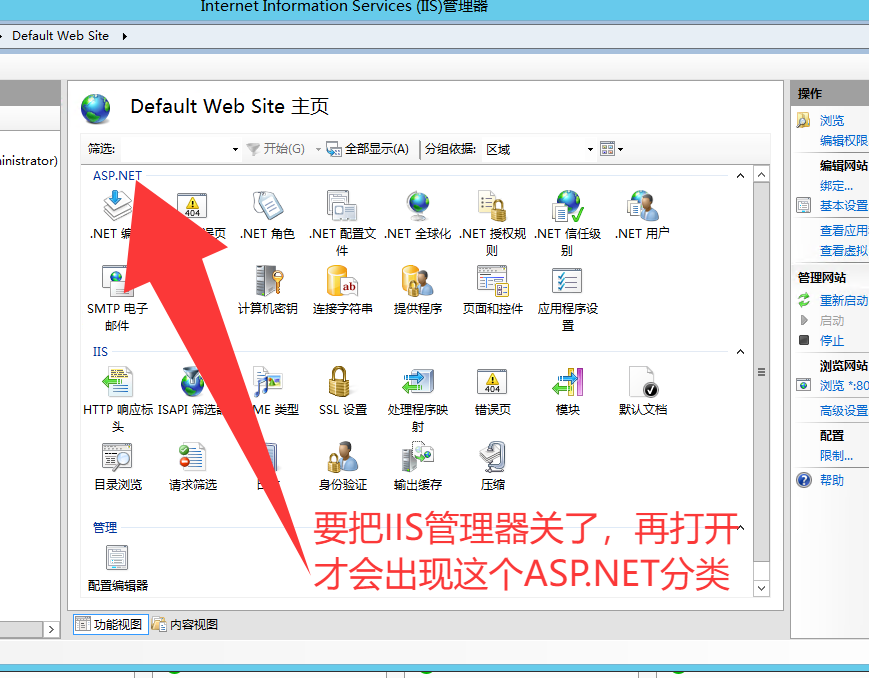Click Default Web Site in breadcrumb
This screenshot has height=678, width=869.
pyautogui.click(x=60, y=36)
